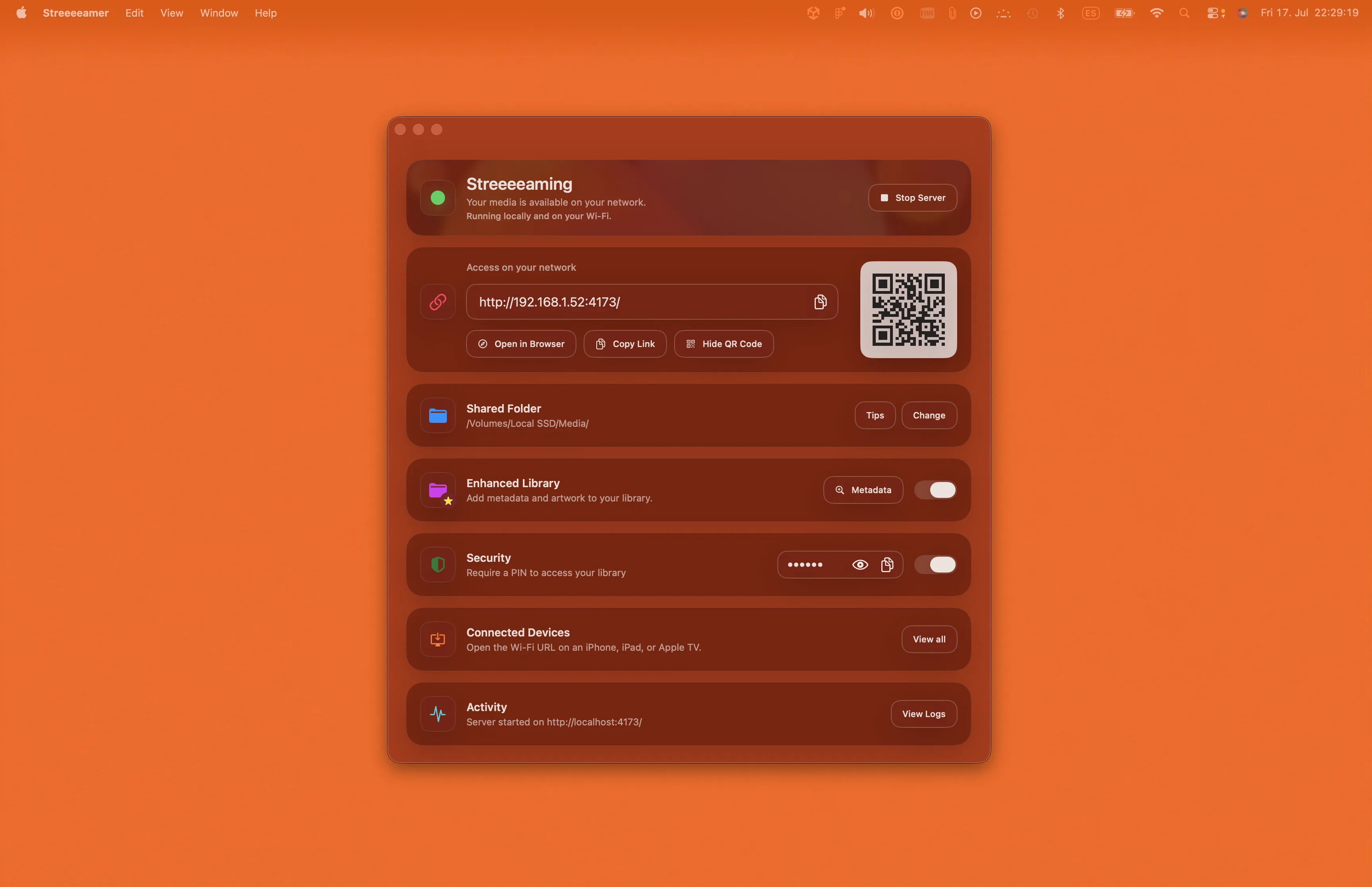
Task: Click the 'Access on your network' label
Action: click(521, 267)
